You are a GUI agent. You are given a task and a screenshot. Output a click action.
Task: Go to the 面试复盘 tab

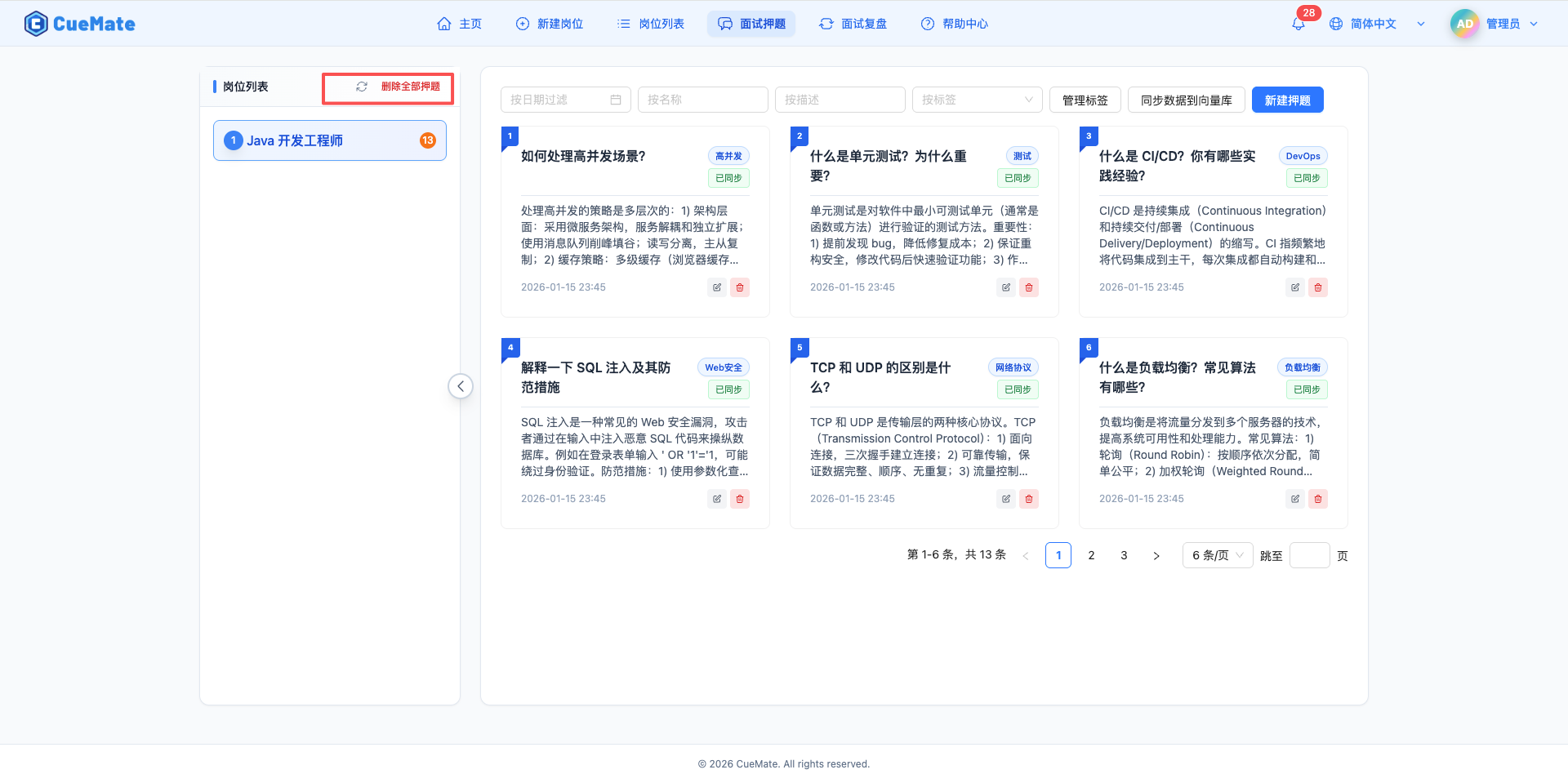853,24
